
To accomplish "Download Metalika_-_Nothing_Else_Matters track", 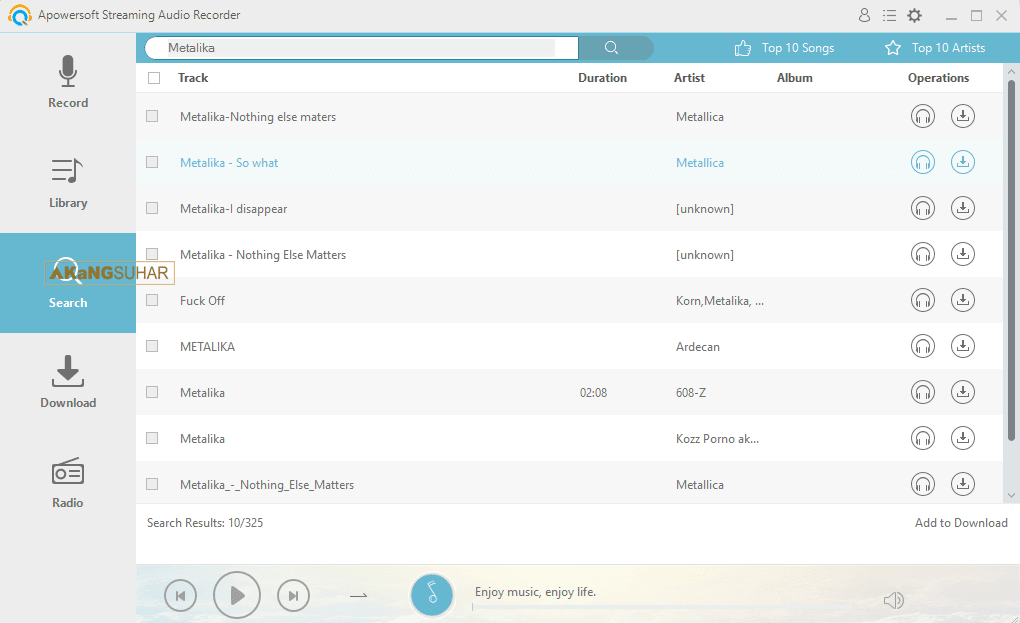I will (963, 484).
